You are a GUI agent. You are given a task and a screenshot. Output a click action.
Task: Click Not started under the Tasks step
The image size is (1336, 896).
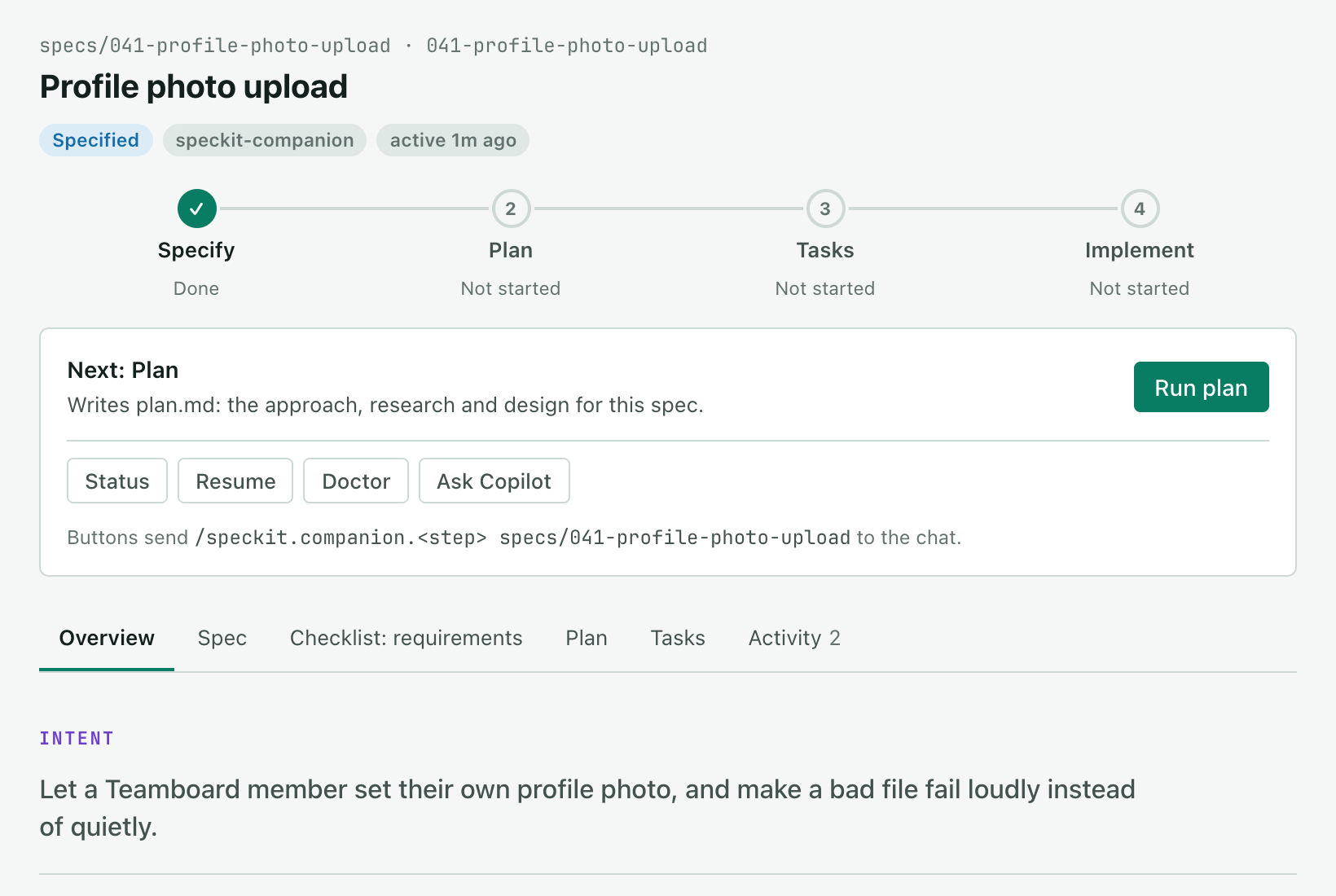click(825, 288)
